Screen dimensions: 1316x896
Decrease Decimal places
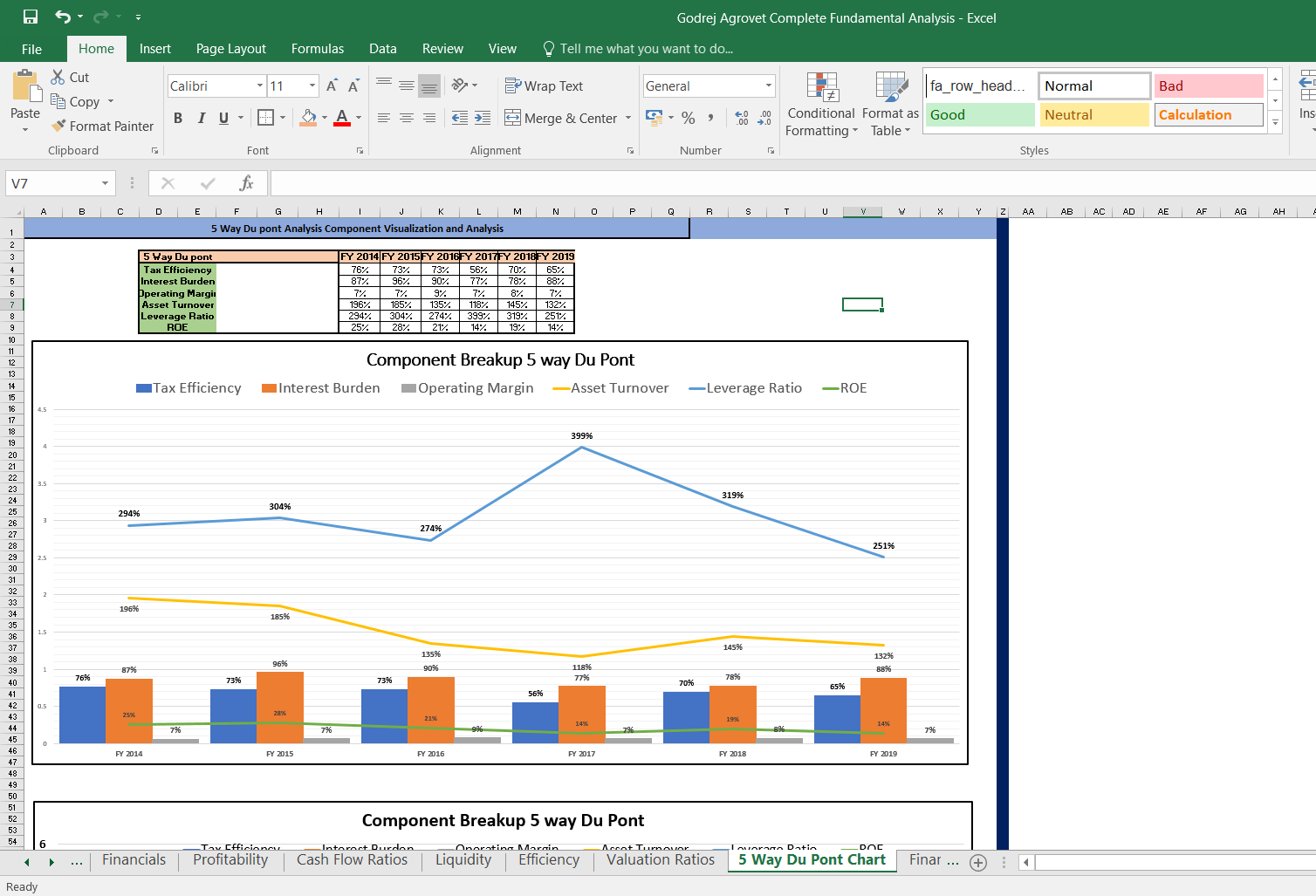764,118
